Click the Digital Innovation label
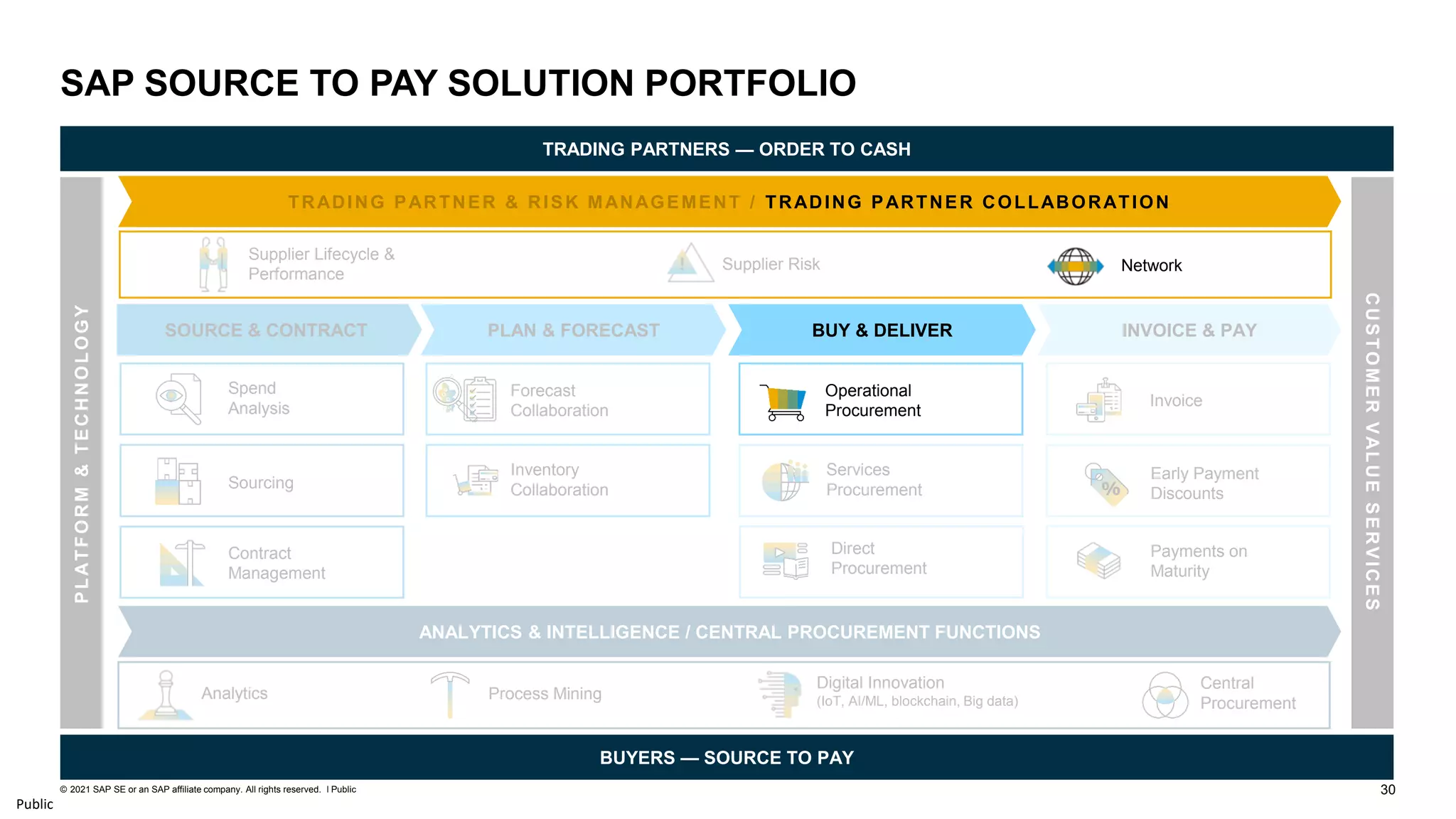 click(x=880, y=682)
